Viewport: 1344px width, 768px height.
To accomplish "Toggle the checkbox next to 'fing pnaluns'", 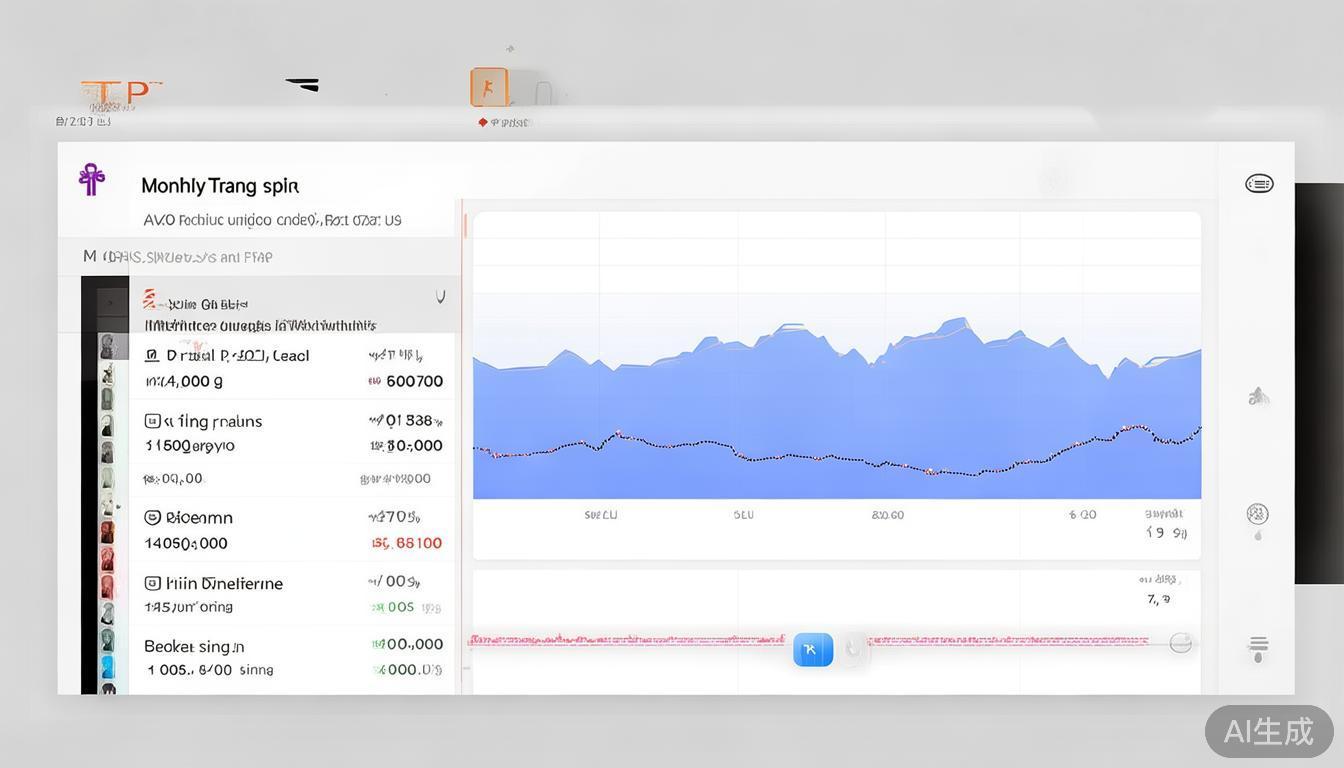I will pyautogui.click(x=152, y=421).
